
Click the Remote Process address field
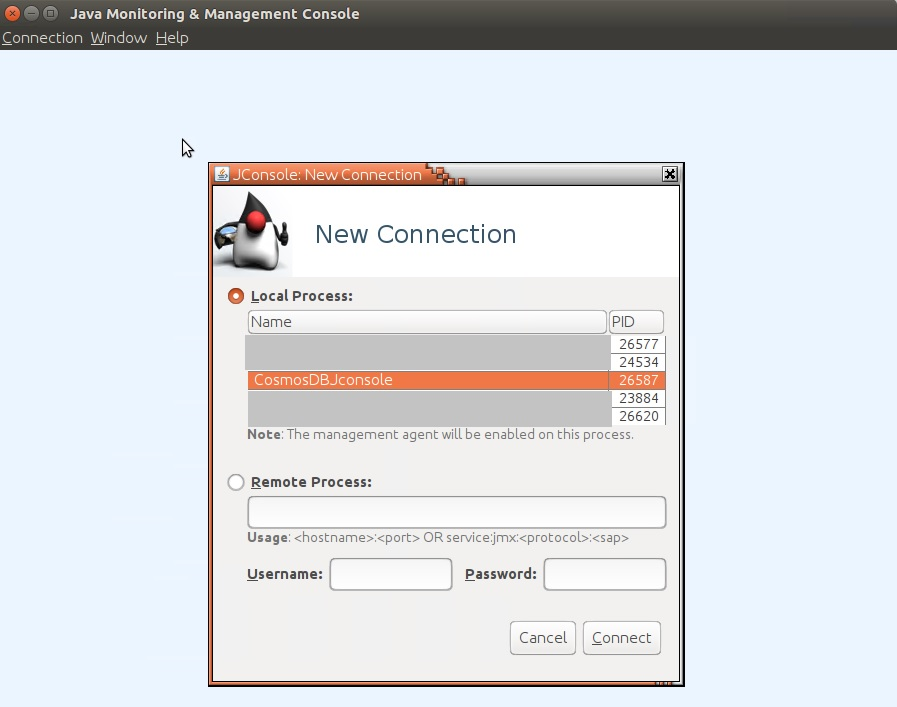click(456, 512)
